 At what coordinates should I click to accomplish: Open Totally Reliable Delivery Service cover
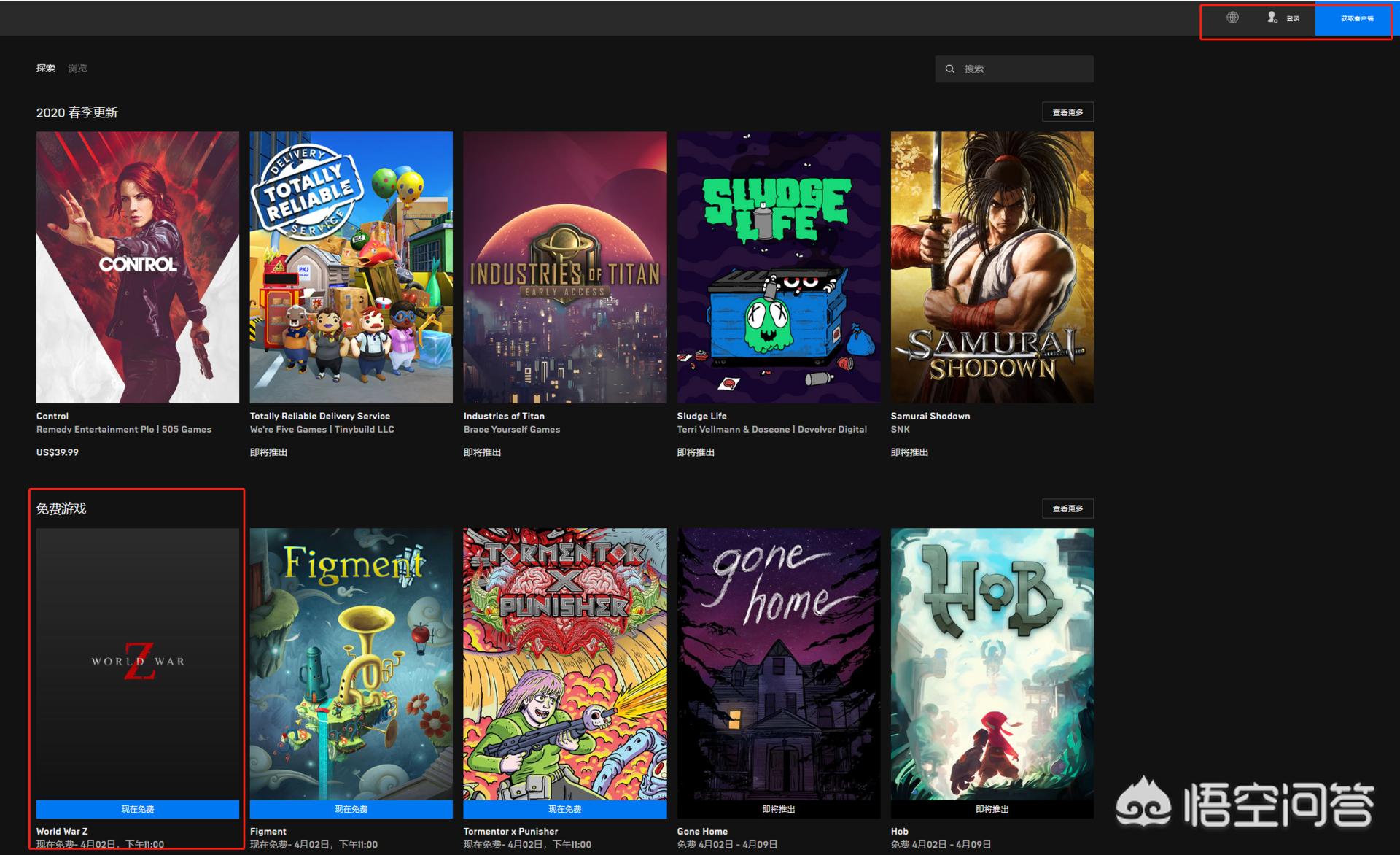tap(351, 267)
